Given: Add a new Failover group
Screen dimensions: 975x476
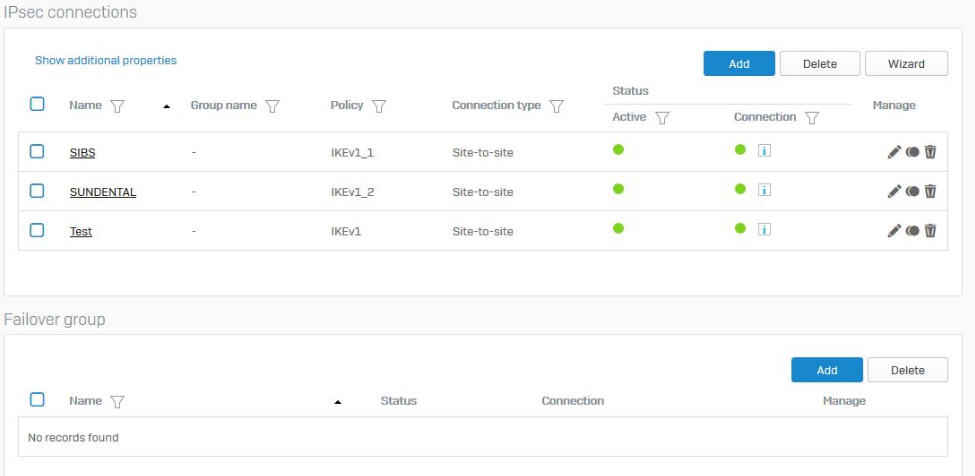Looking at the screenshot, I should click(x=826, y=370).
